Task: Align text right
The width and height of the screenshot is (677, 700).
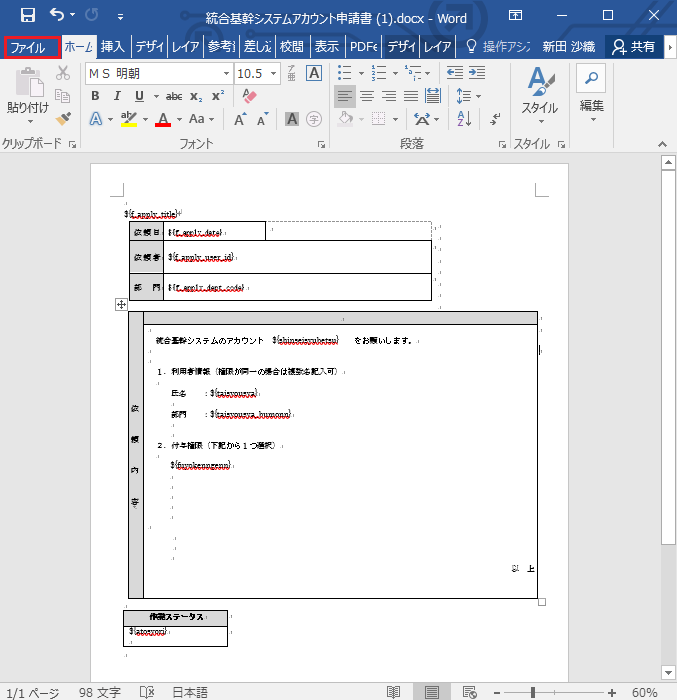Action: click(389, 96)
